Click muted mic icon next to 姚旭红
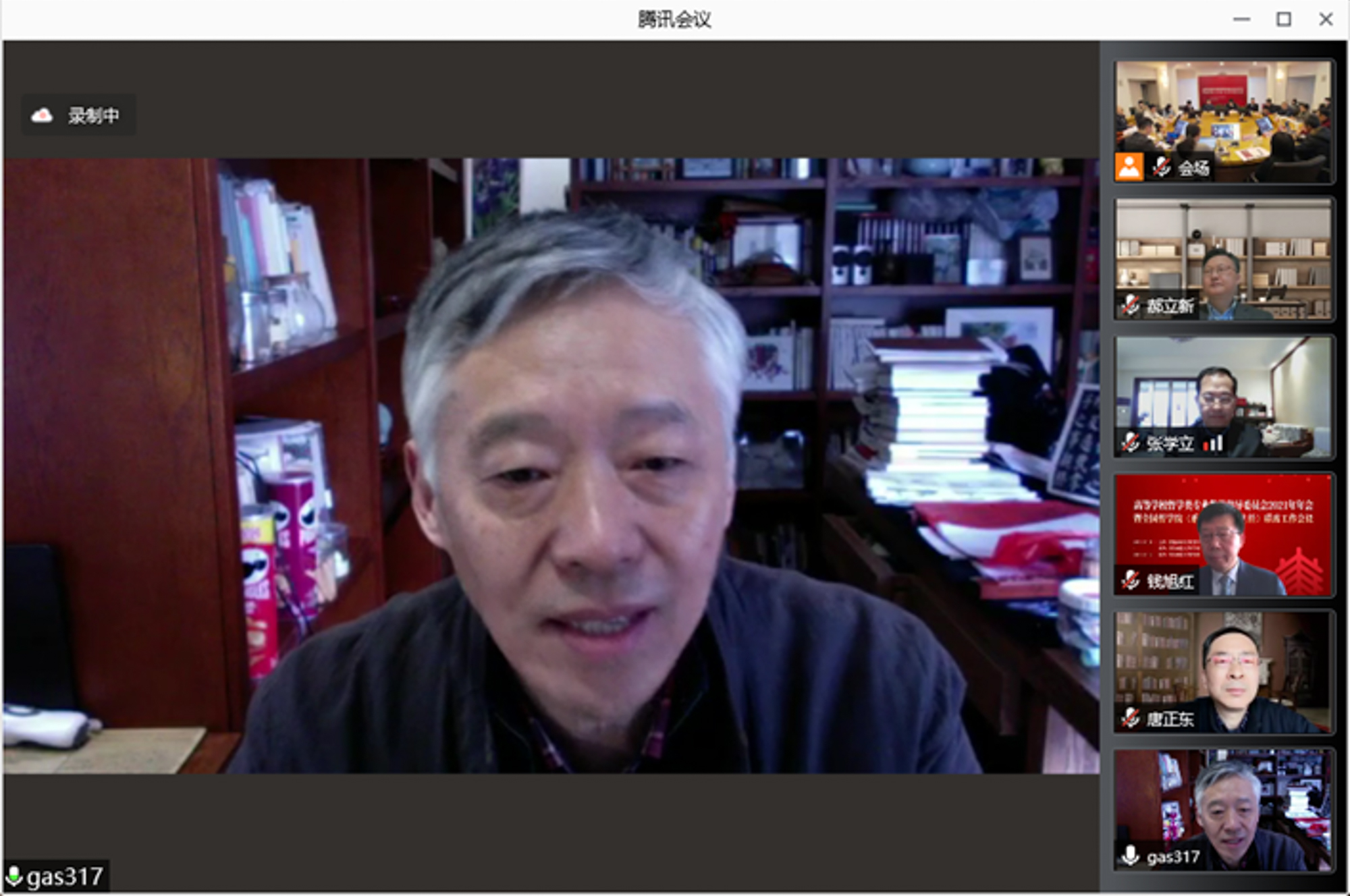 click(1131, 580)
